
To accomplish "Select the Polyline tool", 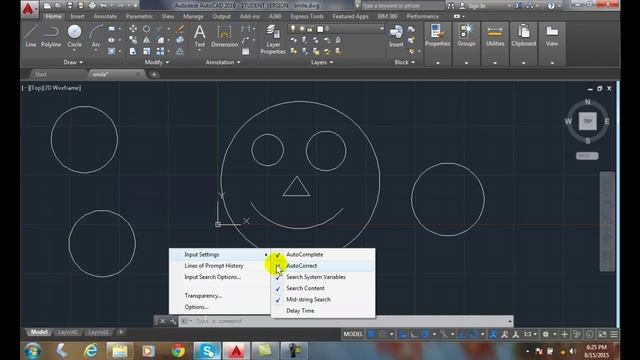I will (51, 36).
